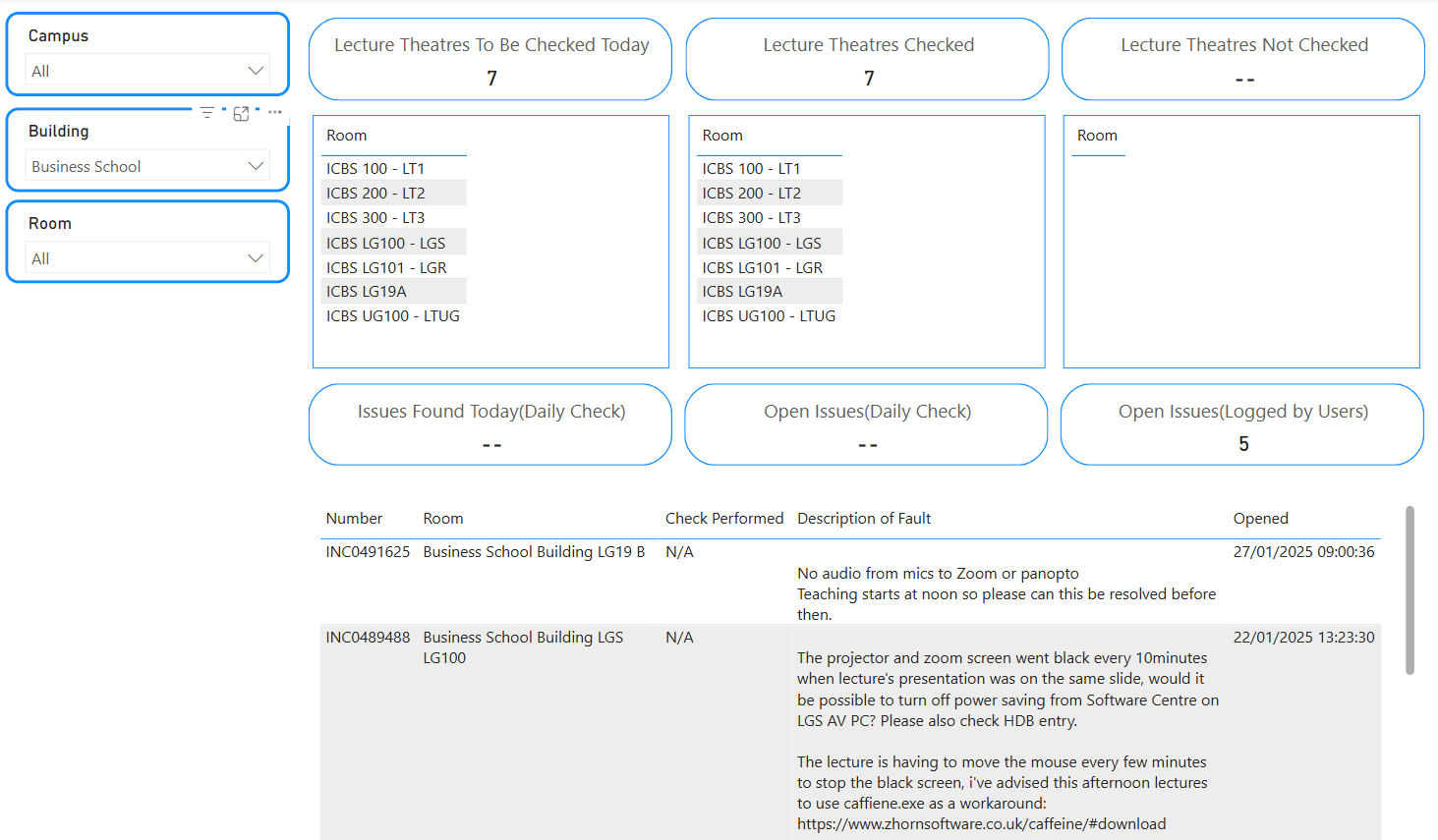The image size is (1438, 840).
Task: Click the Opened column header
Action: click(1260, 519)
